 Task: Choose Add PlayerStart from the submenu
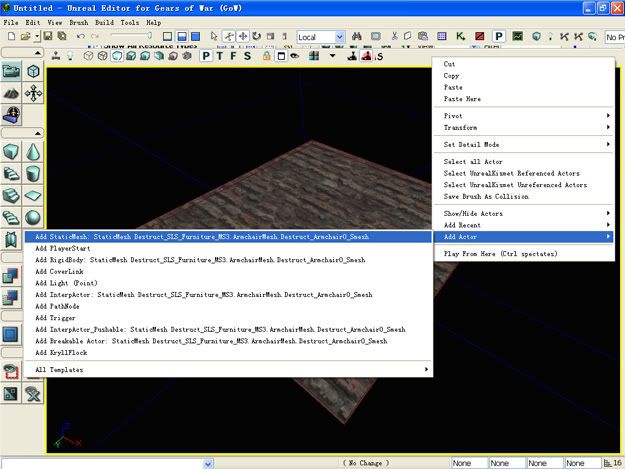click(x=62, y=249)
